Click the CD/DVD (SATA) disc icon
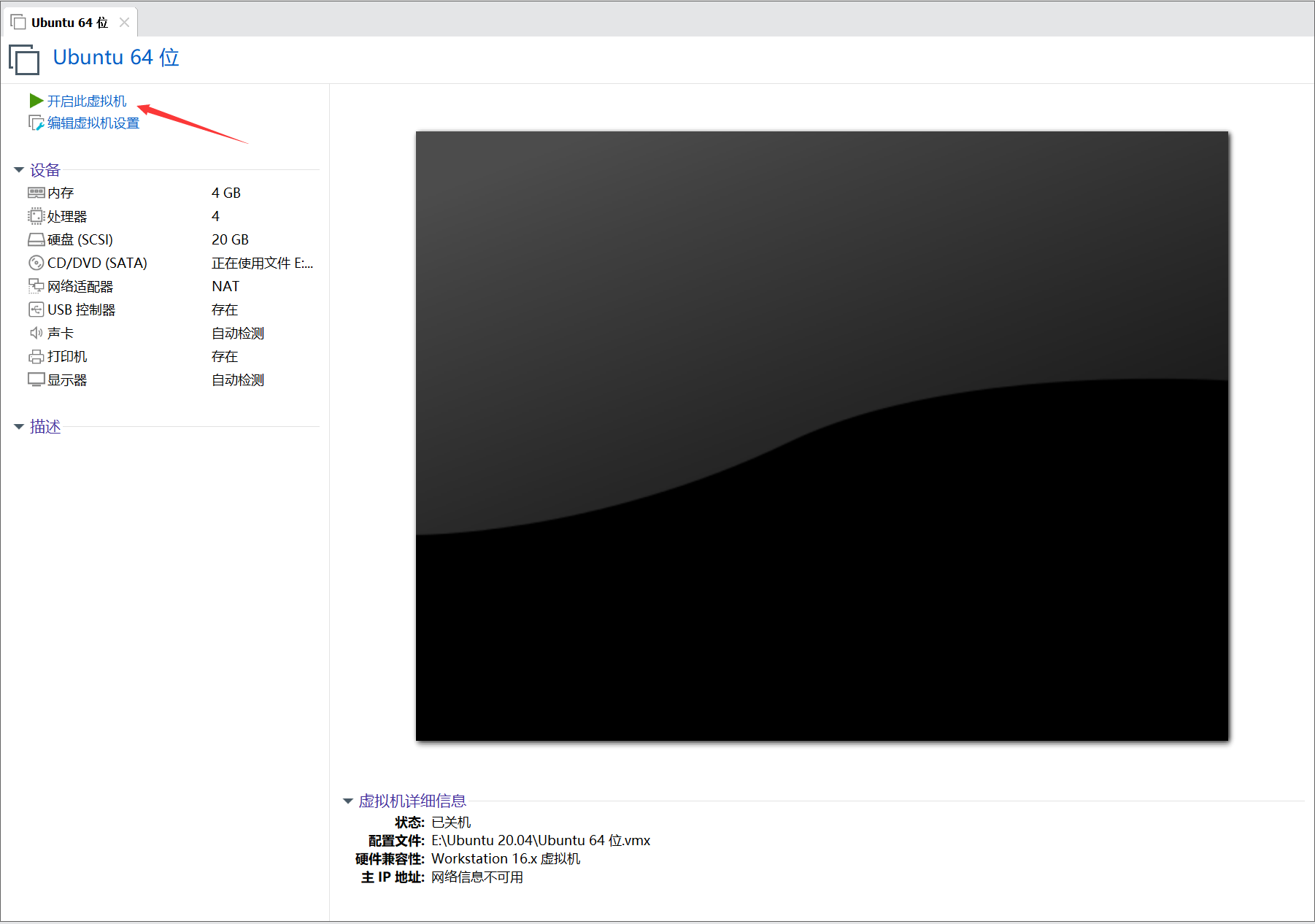1315x924 pixels. [36, 263]
